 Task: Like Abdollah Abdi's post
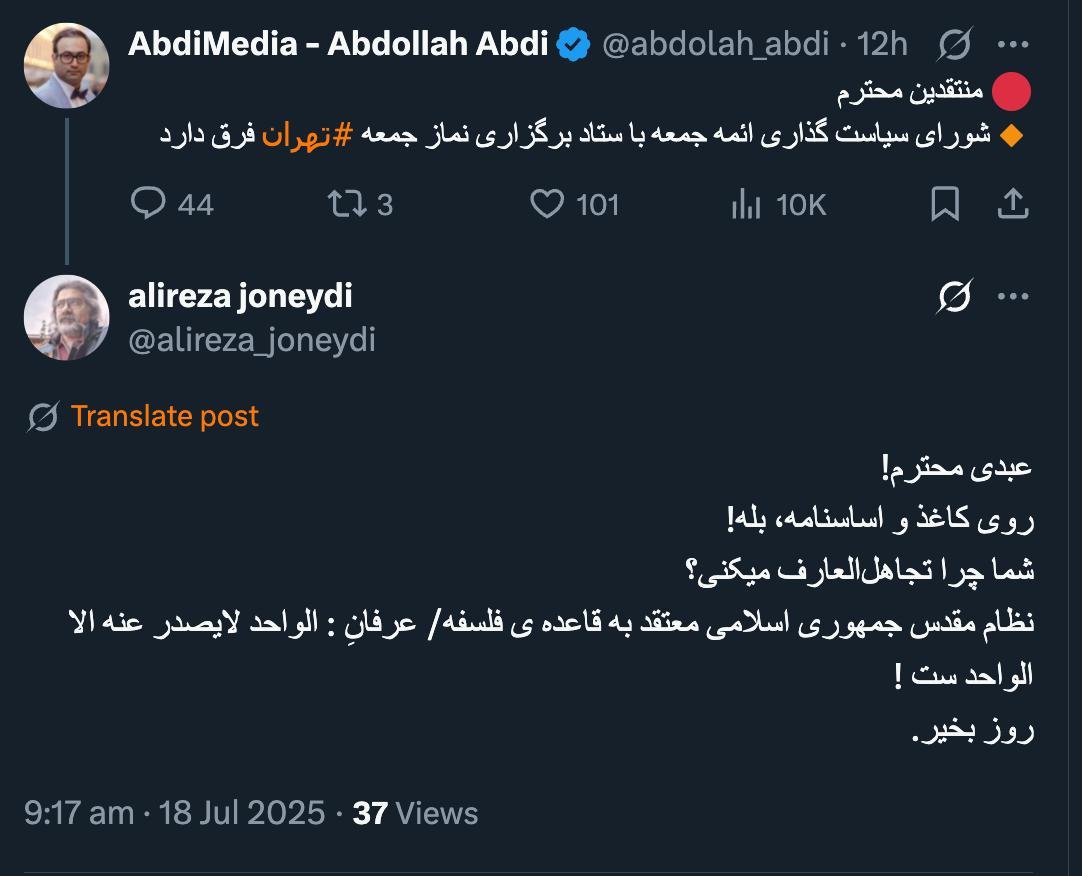(546, 204)
